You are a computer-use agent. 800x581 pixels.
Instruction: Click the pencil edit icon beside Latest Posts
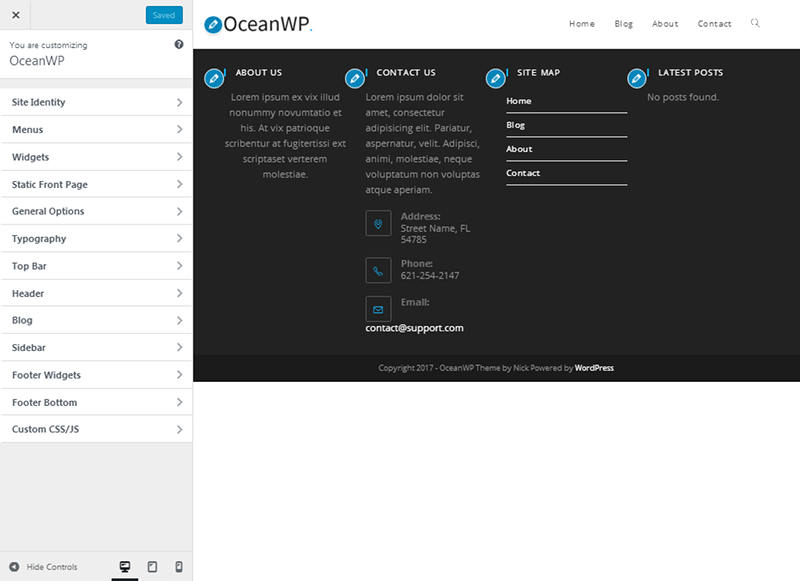coord(636,78)
